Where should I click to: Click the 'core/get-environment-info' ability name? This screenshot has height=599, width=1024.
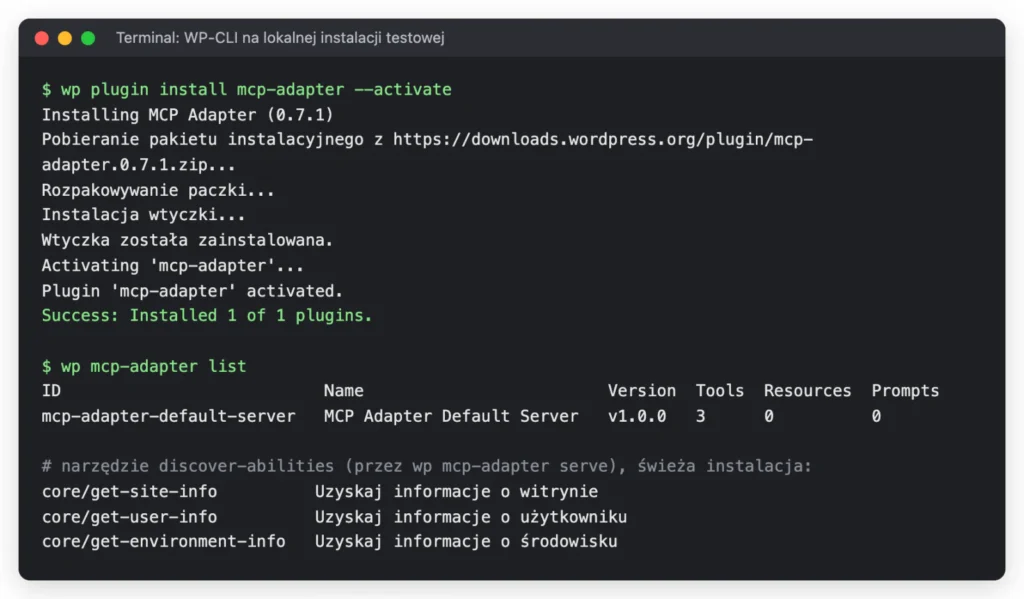(164, 542)
